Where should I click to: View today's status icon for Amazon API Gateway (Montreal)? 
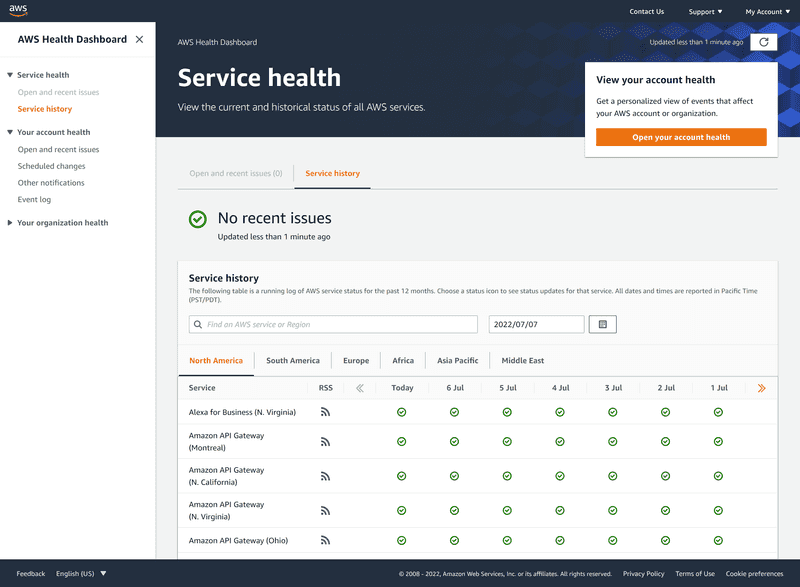tap(402, 441)
